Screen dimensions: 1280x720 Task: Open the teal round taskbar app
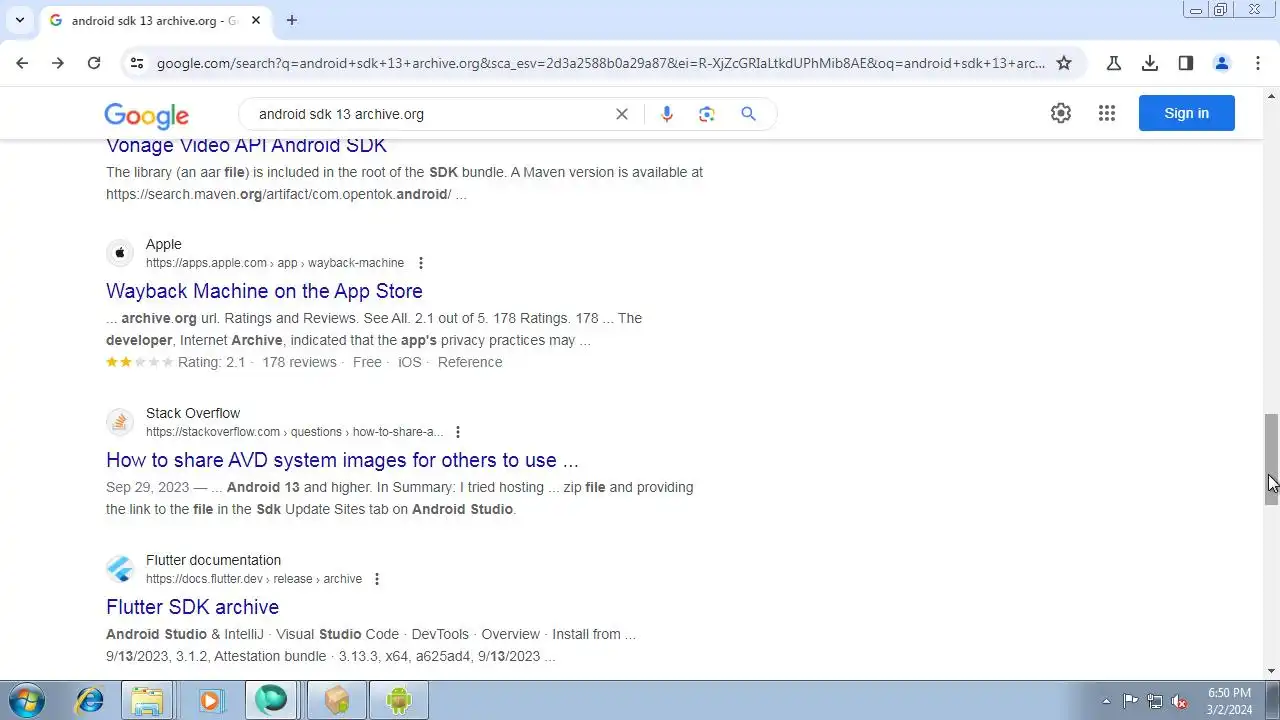point(271,700)
